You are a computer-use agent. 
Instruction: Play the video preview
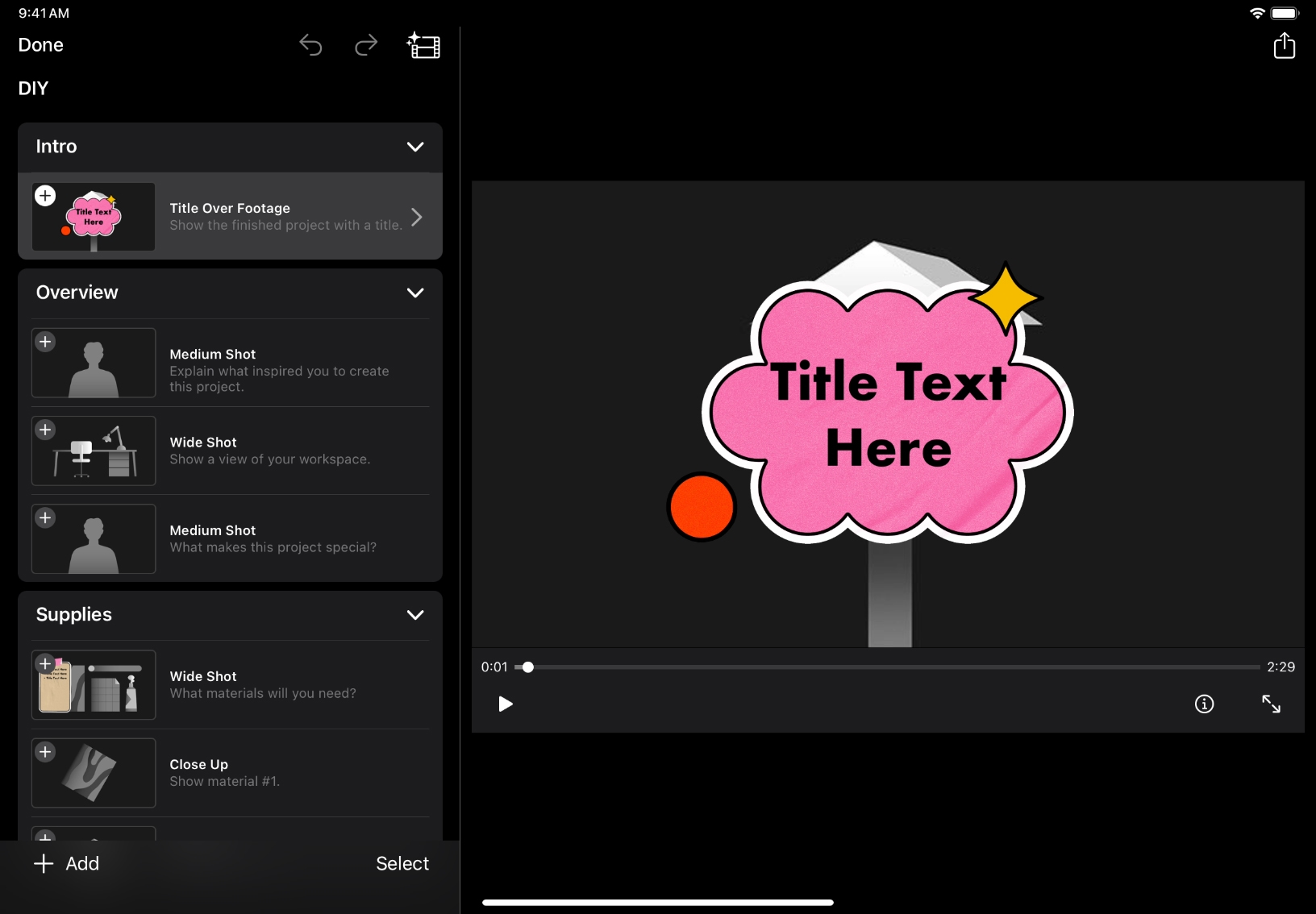(506, 704)
